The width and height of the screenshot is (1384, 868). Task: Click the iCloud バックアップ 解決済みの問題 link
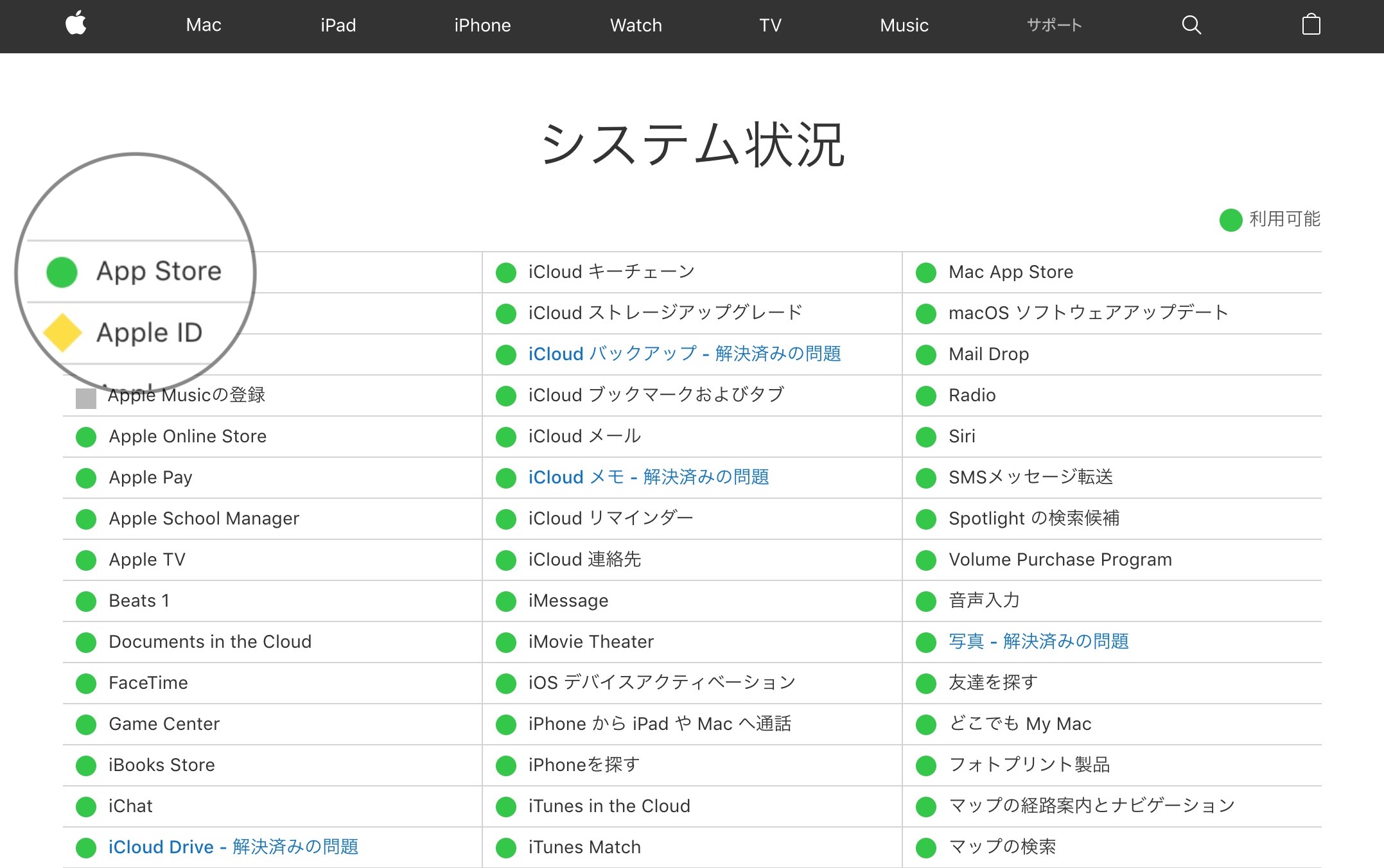[x=684, y=354]
